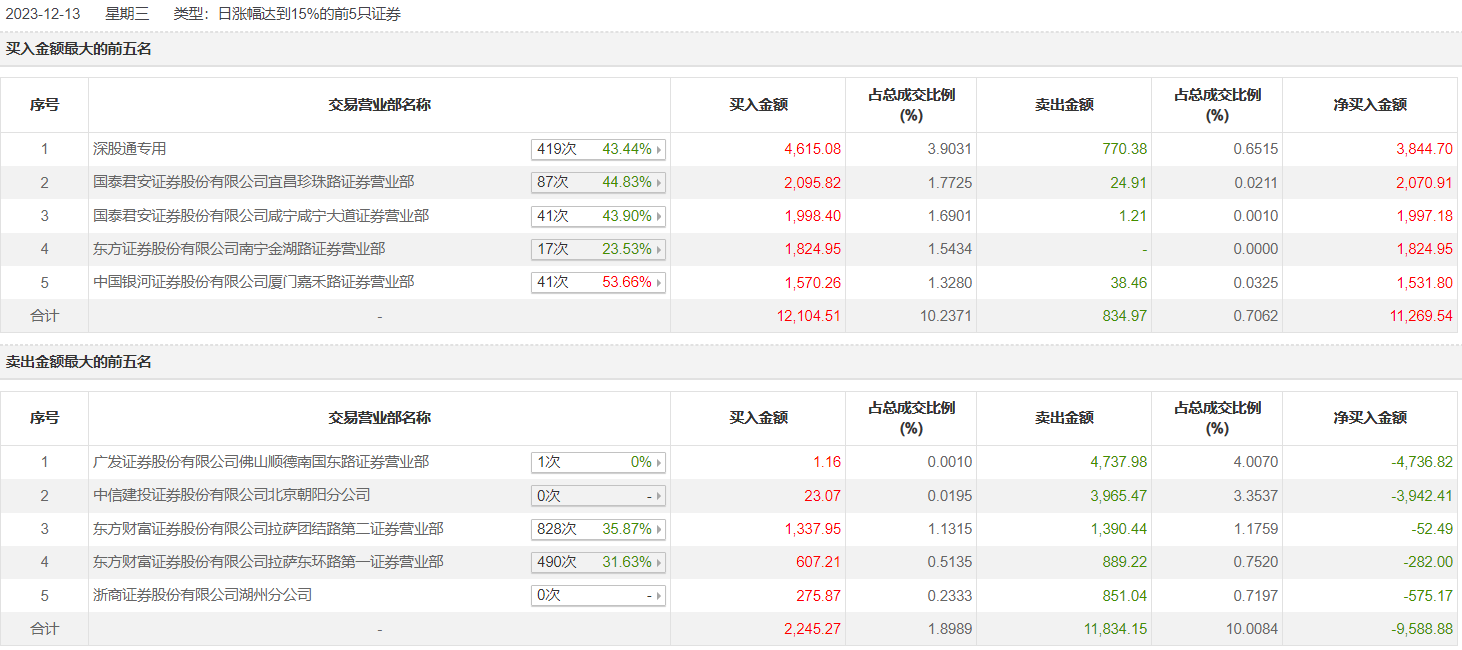The height and width of the screenshot is (650, 1462).
Task: Open the 41次 53.66% dropdown for 中国银河证券
Action: 598,282
